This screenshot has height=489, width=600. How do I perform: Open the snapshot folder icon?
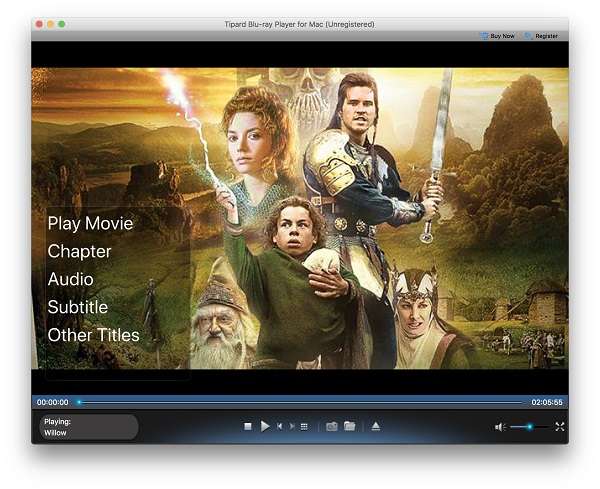click(x=349, y=425)
